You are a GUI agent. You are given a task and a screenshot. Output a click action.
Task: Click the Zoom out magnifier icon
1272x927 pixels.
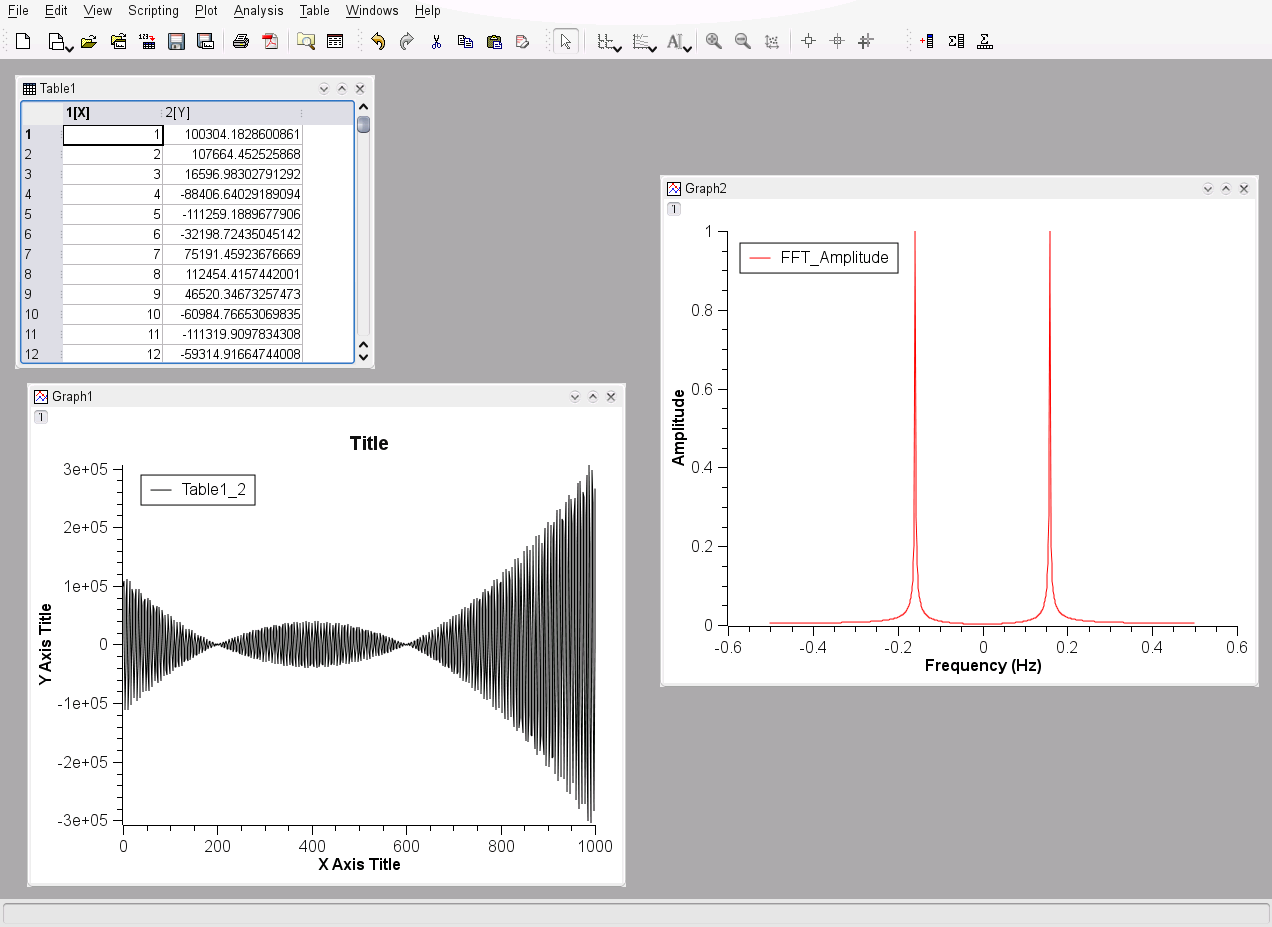(x=742, y=41)
